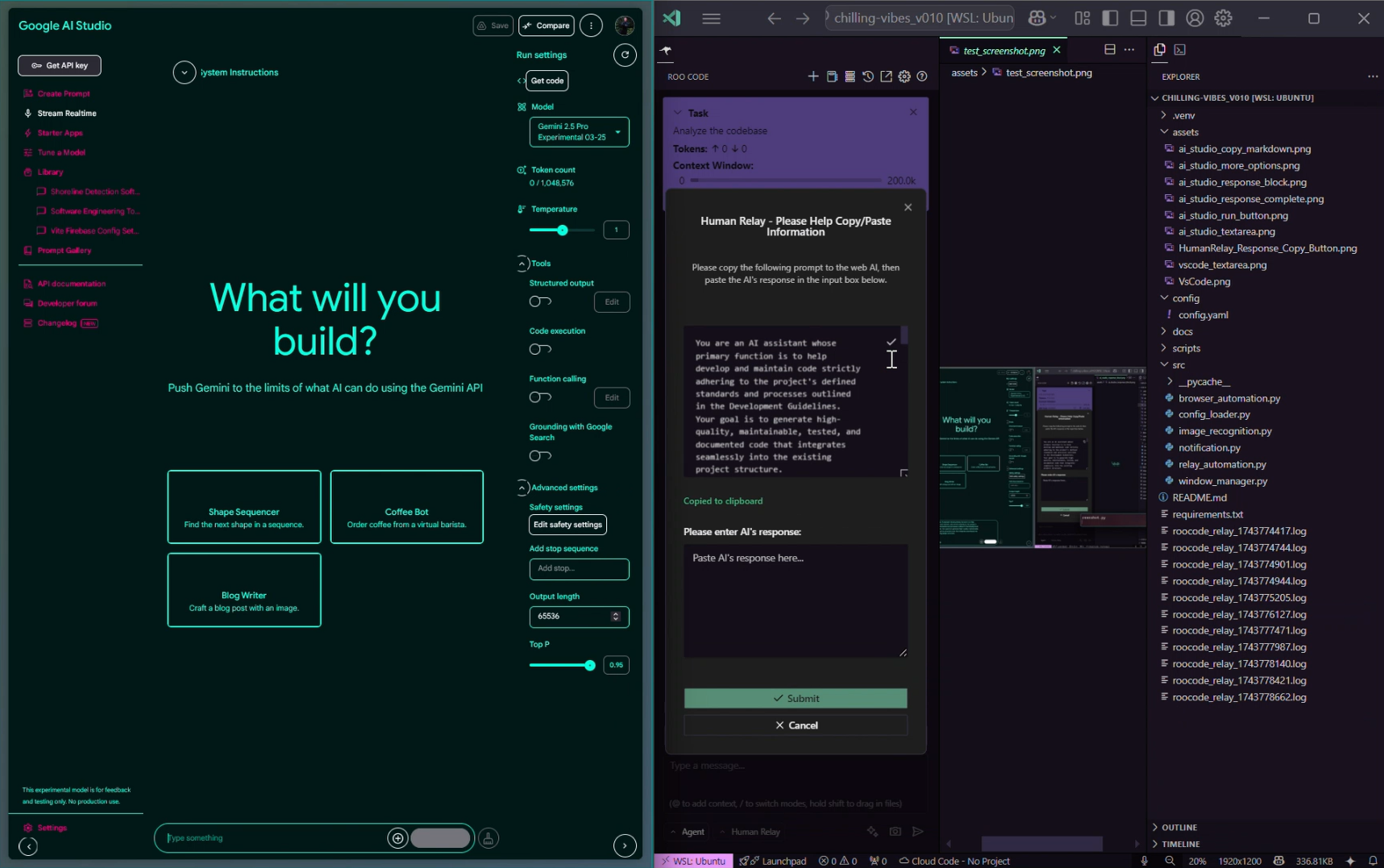Image resolution: width=1384 pixels, height=868 pixels.
Task: Click the reset refresh icon beside Run settings
Action: tap(625, 55)
